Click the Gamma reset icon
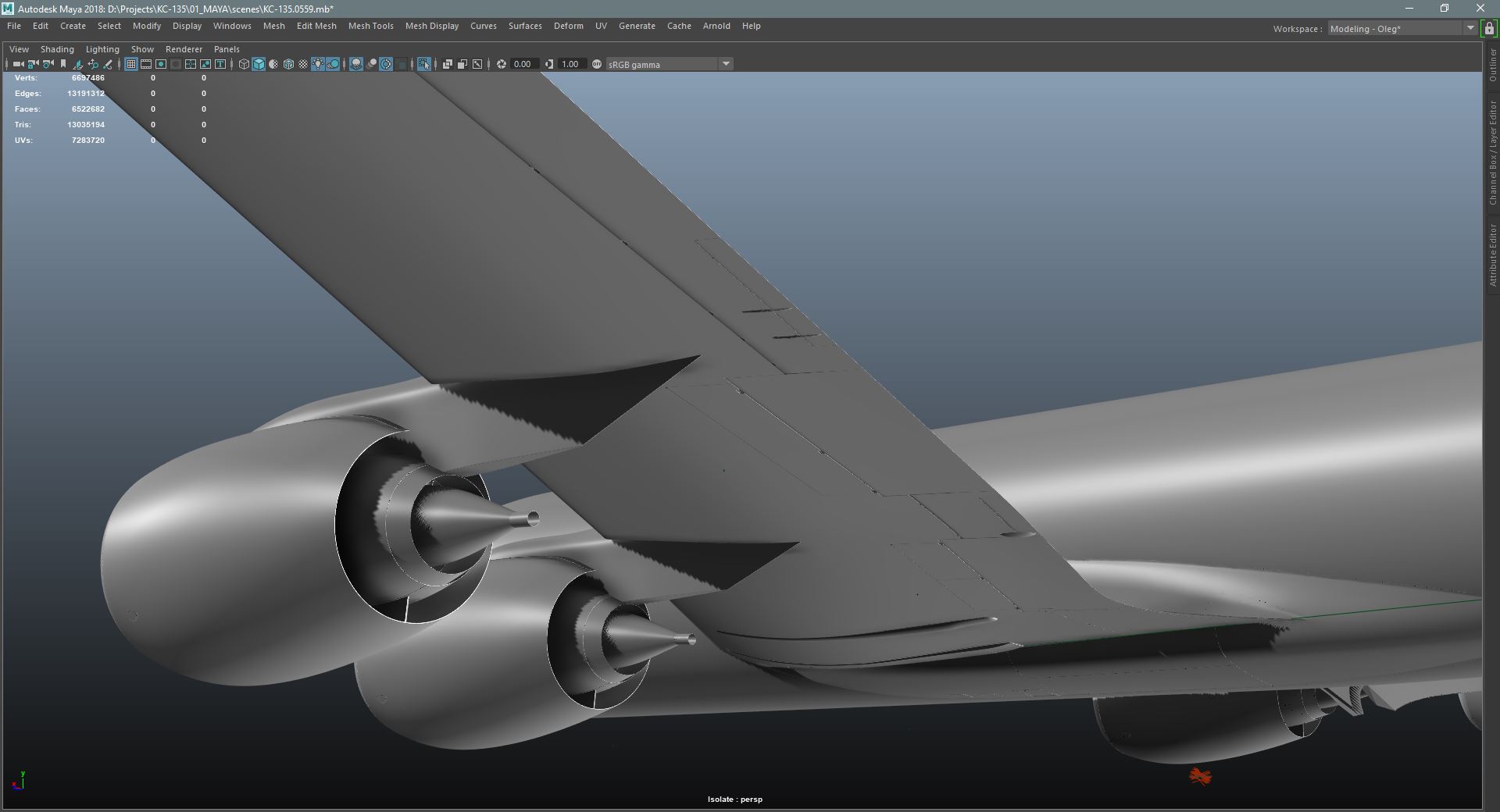1500x812 pixels. pyautogui.click(x=549, y=64)
